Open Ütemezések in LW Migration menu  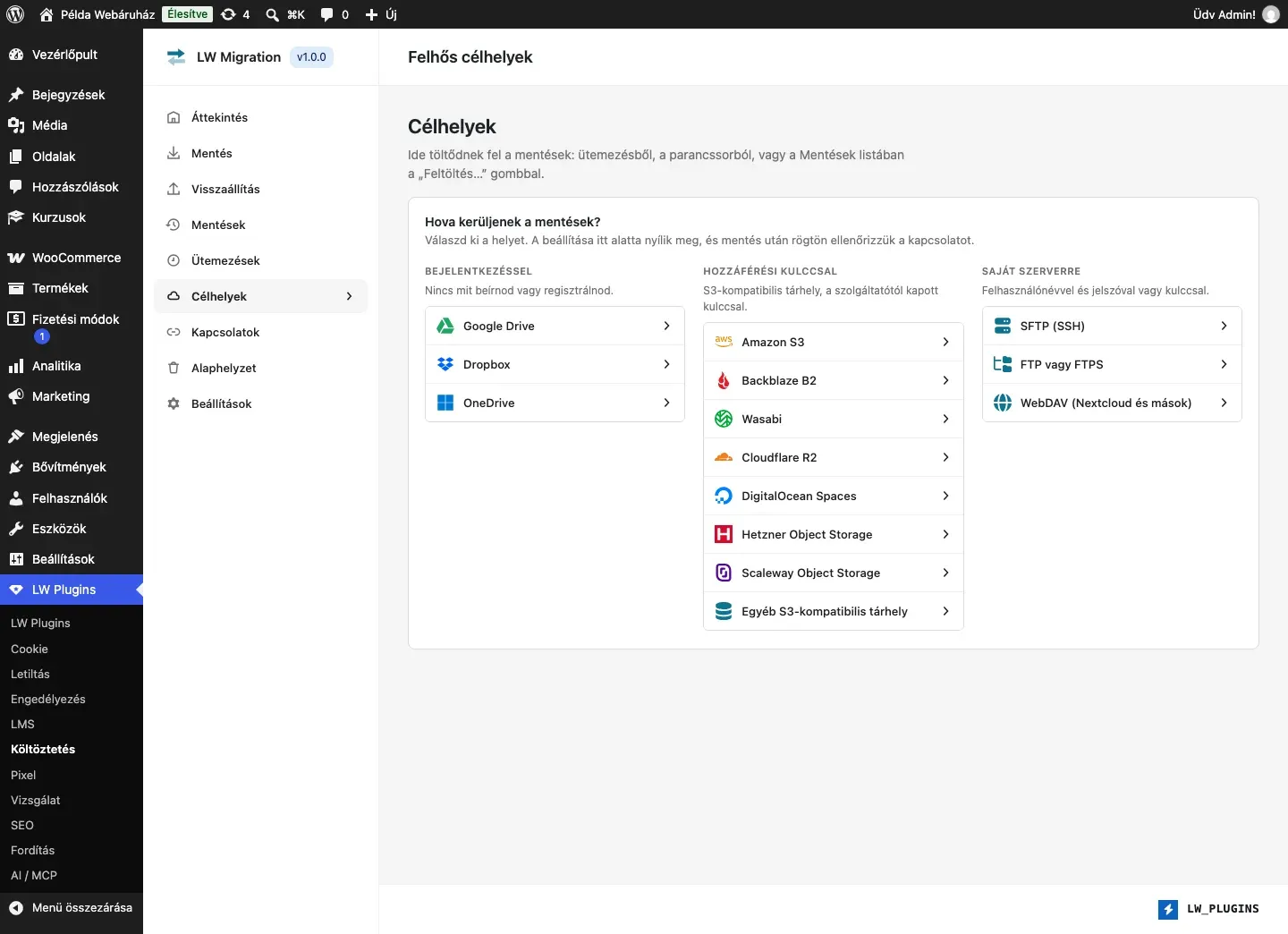[x=261, y=260]
